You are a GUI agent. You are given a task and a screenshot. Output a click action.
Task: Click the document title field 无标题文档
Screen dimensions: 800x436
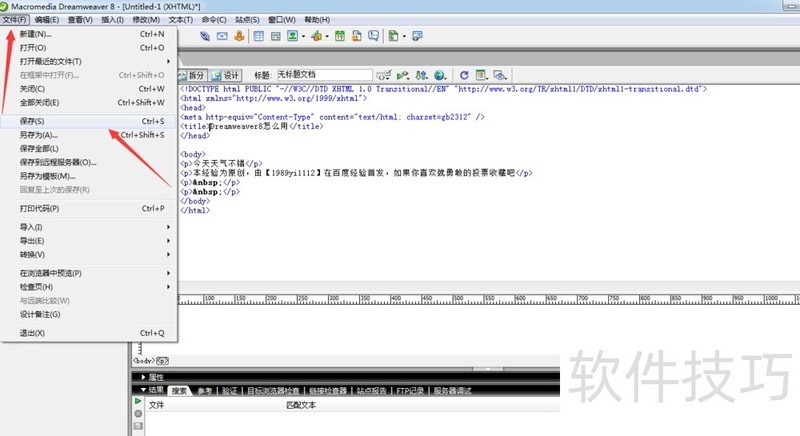[324, 75]
